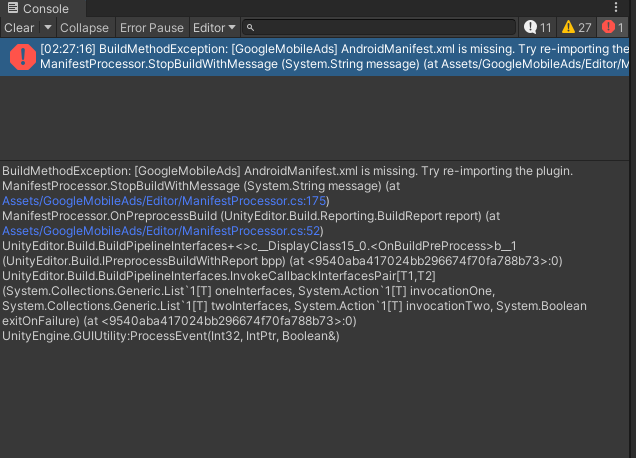This screenshot has height=458, width=636.
Task: Select the Console tab
Action: click(43, 8)
